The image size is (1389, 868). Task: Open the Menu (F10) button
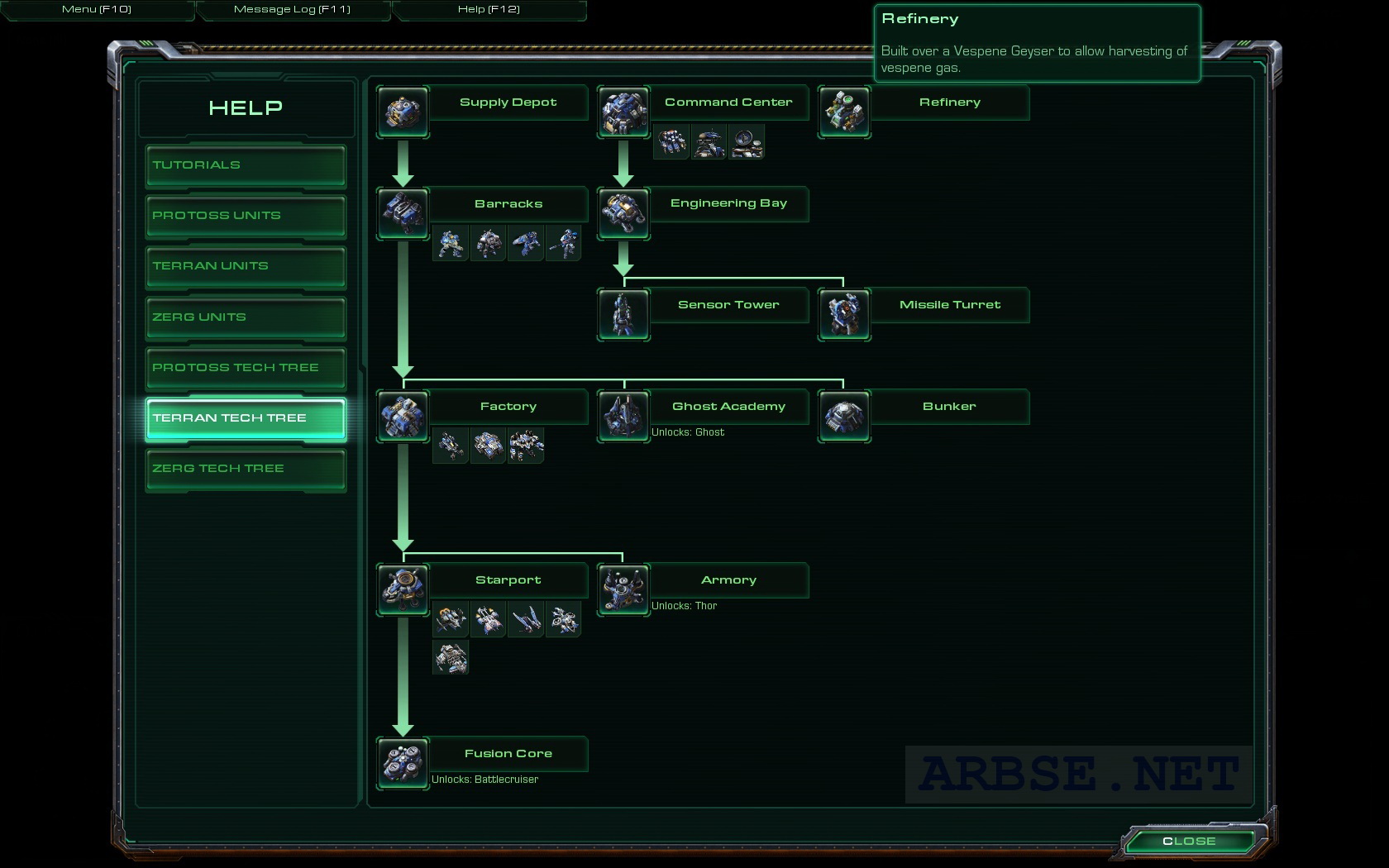97,10
